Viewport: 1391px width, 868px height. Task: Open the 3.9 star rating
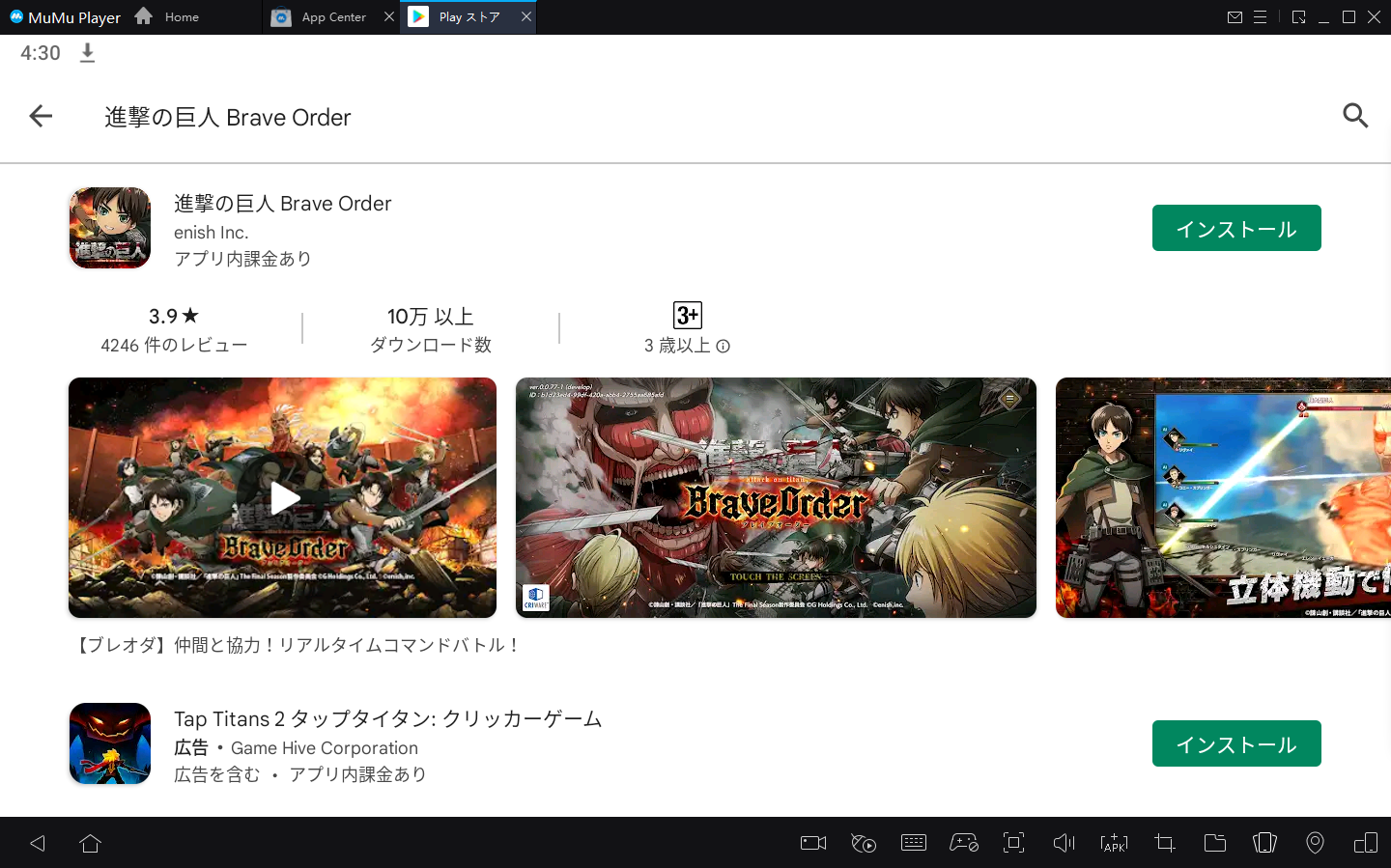tap(174, 316)
